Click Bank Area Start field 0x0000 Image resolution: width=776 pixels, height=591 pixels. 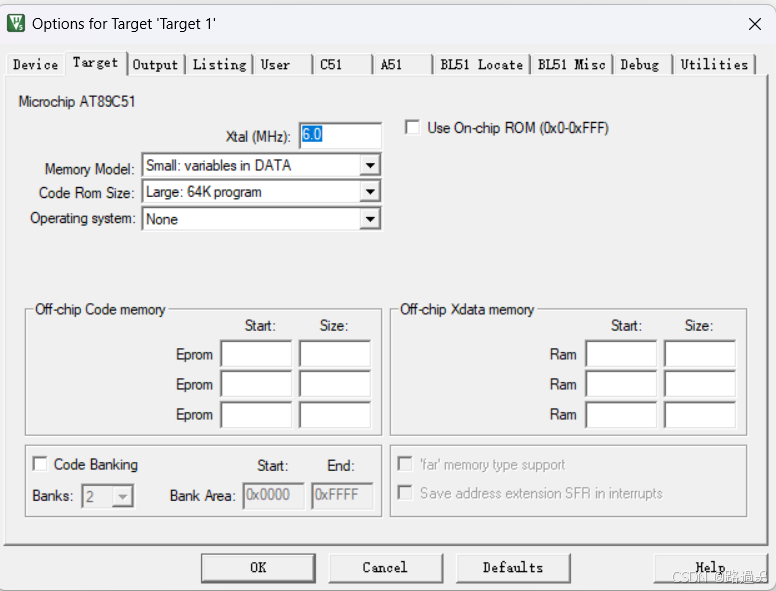pyautogui.click(x=274, y=495)
